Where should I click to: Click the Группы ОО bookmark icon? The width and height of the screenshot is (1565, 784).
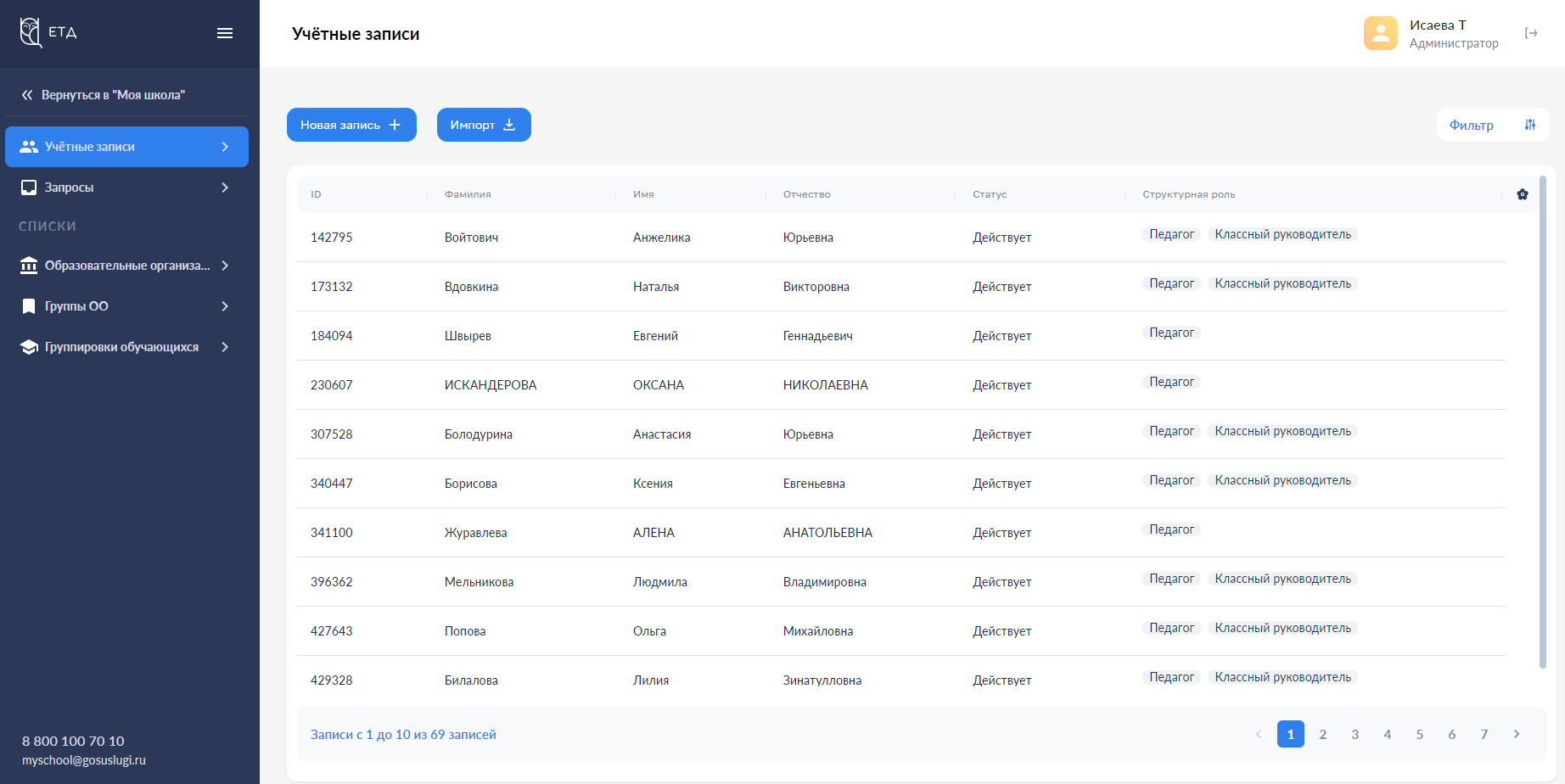click(x=29, y=306)
